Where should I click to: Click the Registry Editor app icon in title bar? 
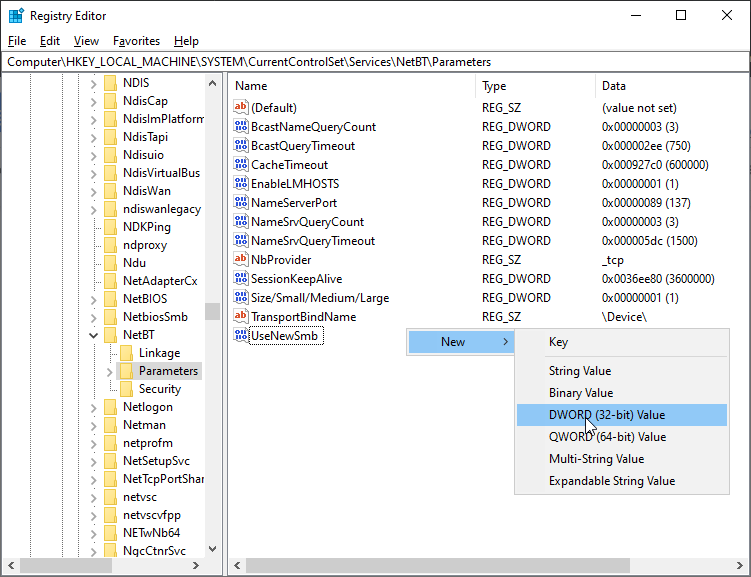pos(16,16)
